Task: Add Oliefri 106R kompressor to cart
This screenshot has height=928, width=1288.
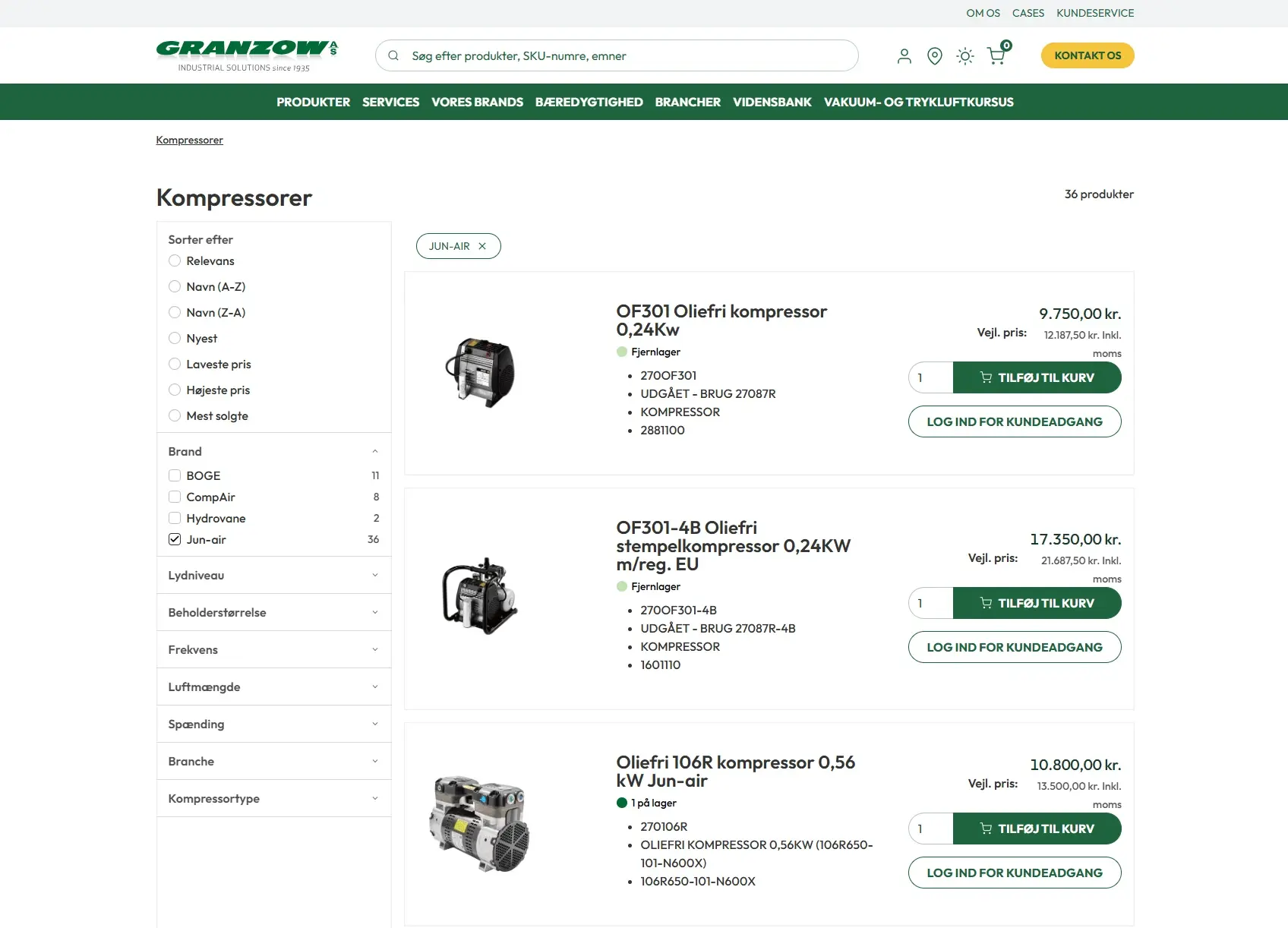Action: 1037,829
